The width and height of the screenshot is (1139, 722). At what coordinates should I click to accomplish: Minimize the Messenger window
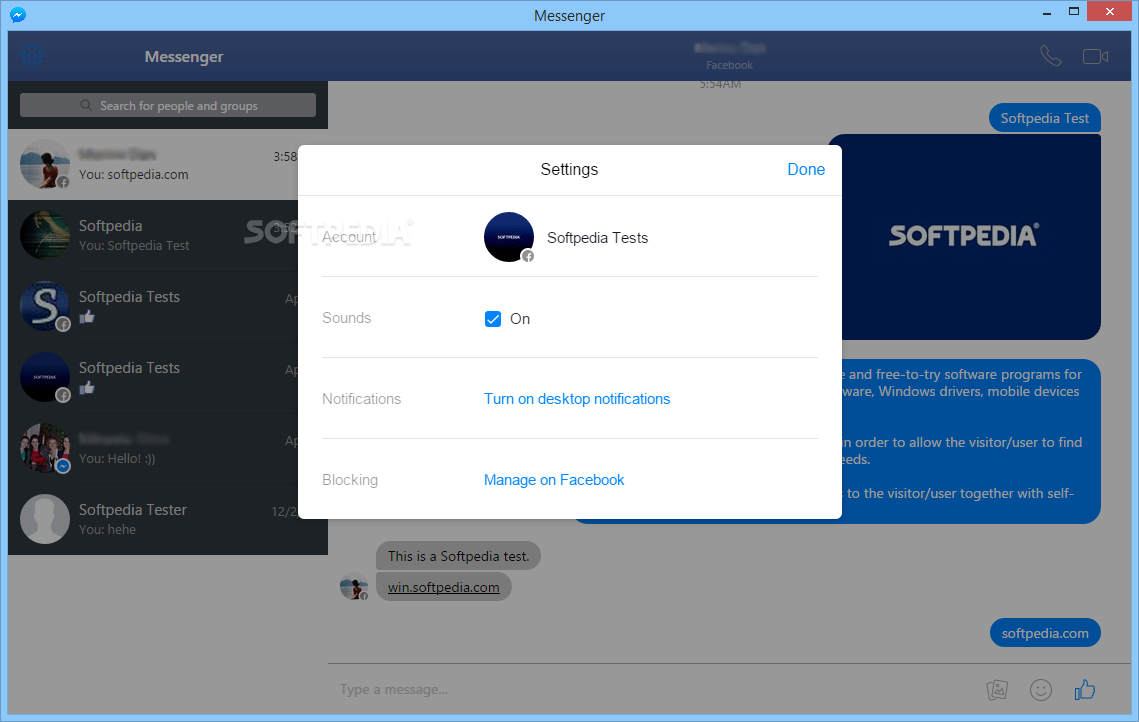click(x=1047, y=13)
